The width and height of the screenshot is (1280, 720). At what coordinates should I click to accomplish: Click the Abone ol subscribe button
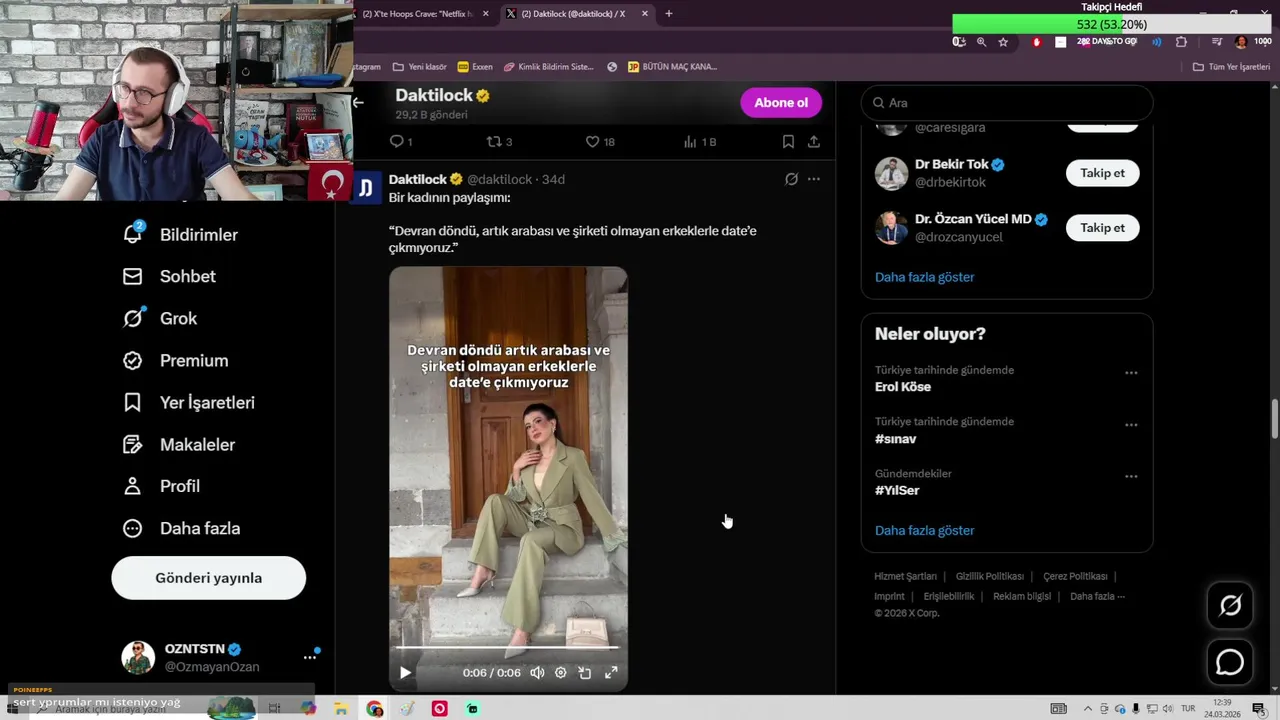pyautogui.click(x=781, y=103)
